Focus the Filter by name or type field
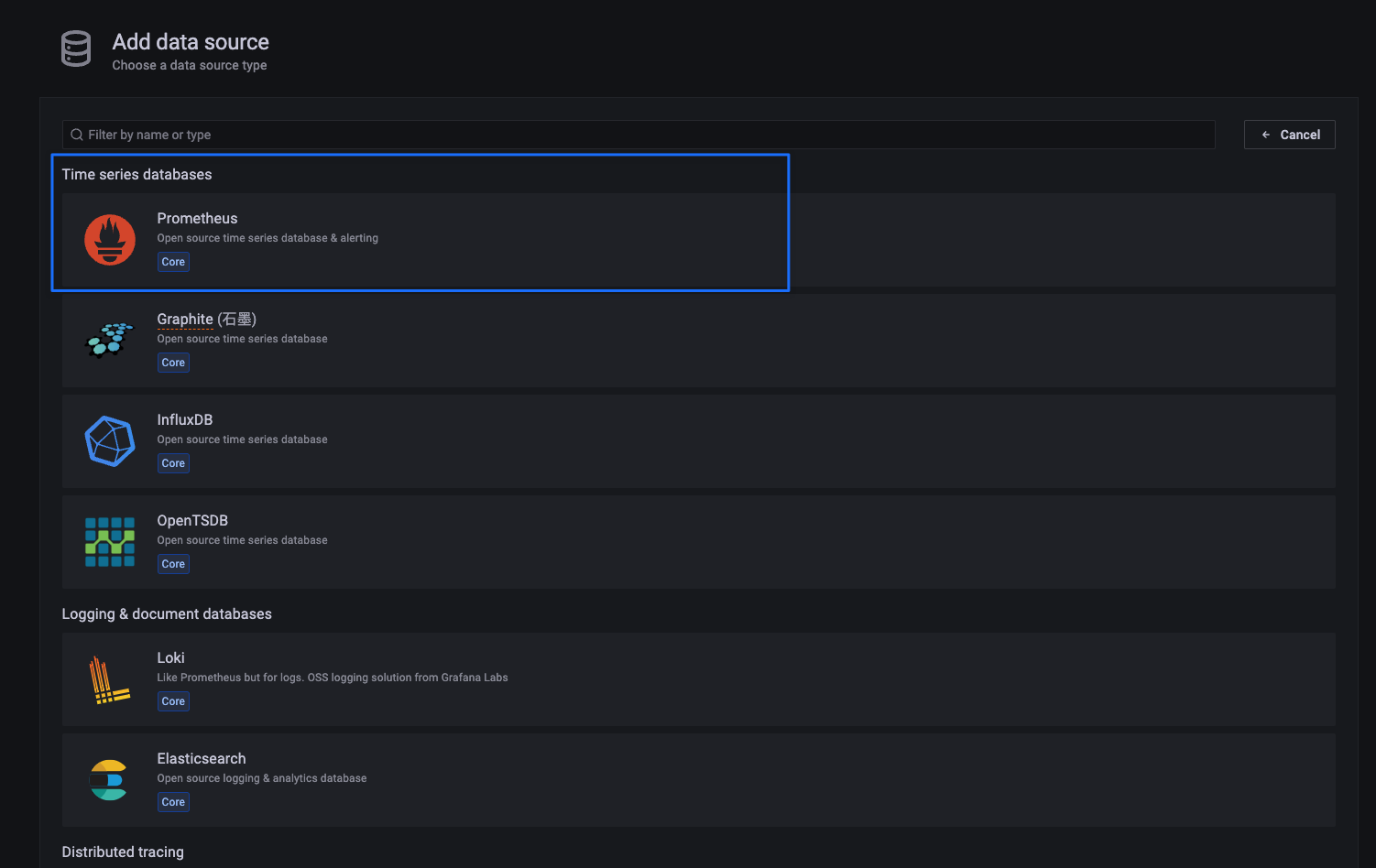This screenshot has height=868, width=1376. (x=639, y=135)
